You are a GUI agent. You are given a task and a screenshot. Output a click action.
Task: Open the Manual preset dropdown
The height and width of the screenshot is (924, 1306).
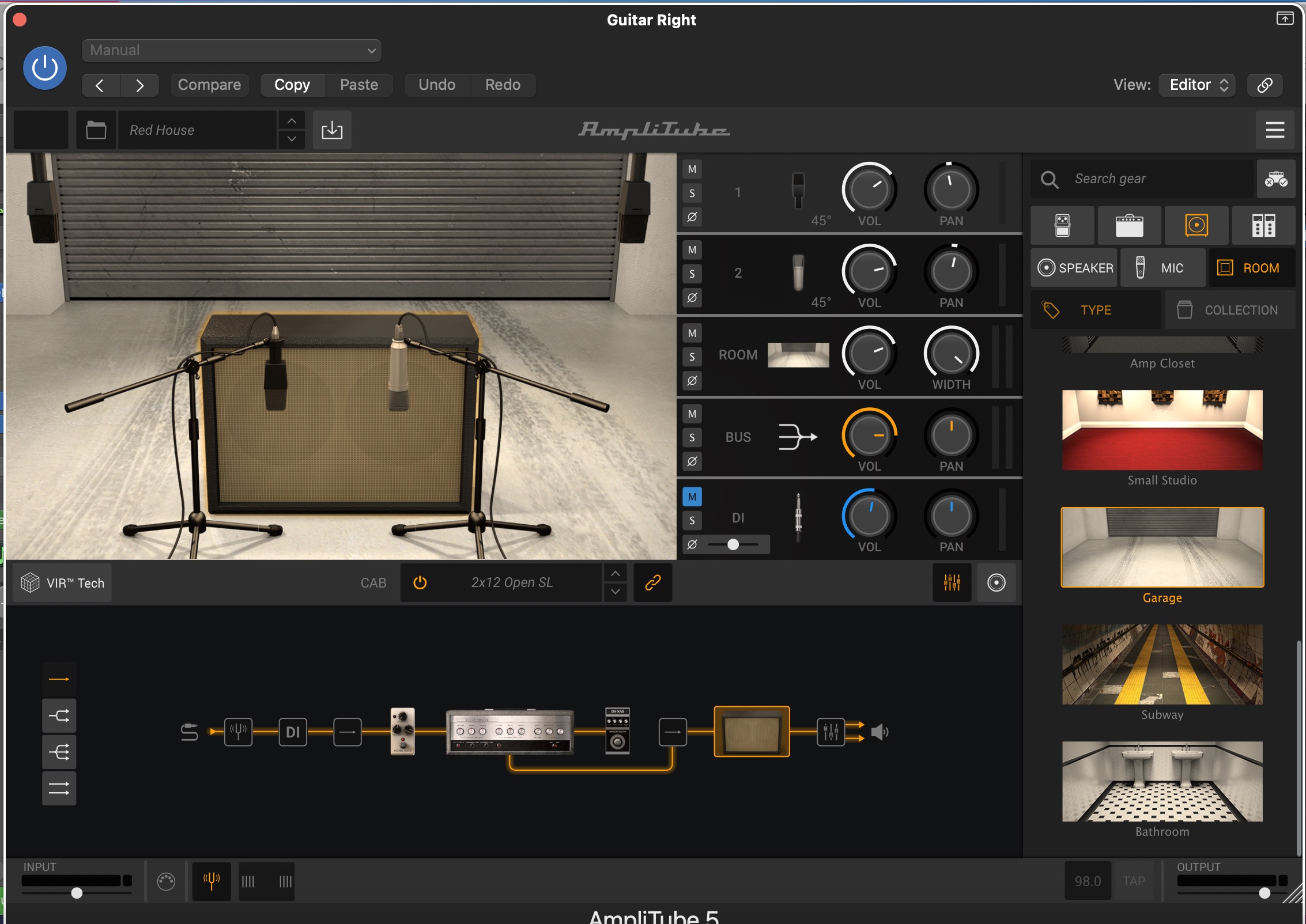click(x=231, y=51)
